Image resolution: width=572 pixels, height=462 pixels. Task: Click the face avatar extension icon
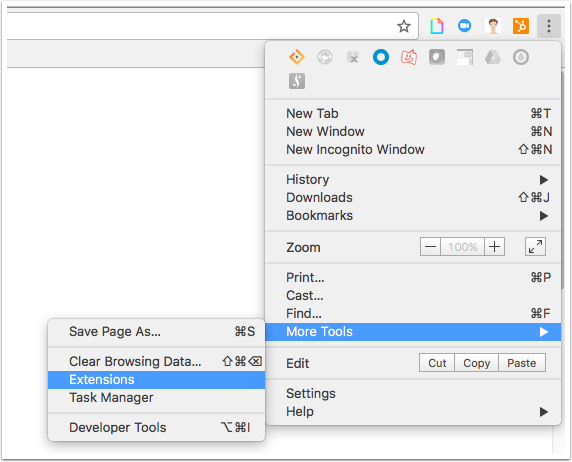click(493, 26)
